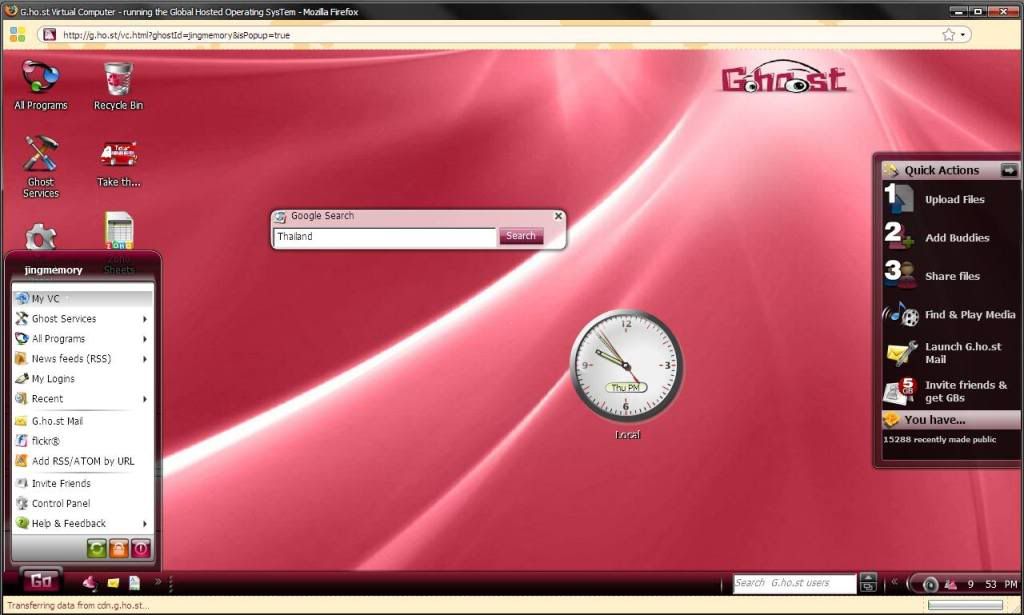The image size is (1024, 615).
Task: Click the Search G.ho.st users field
Action: coord(794,583)
